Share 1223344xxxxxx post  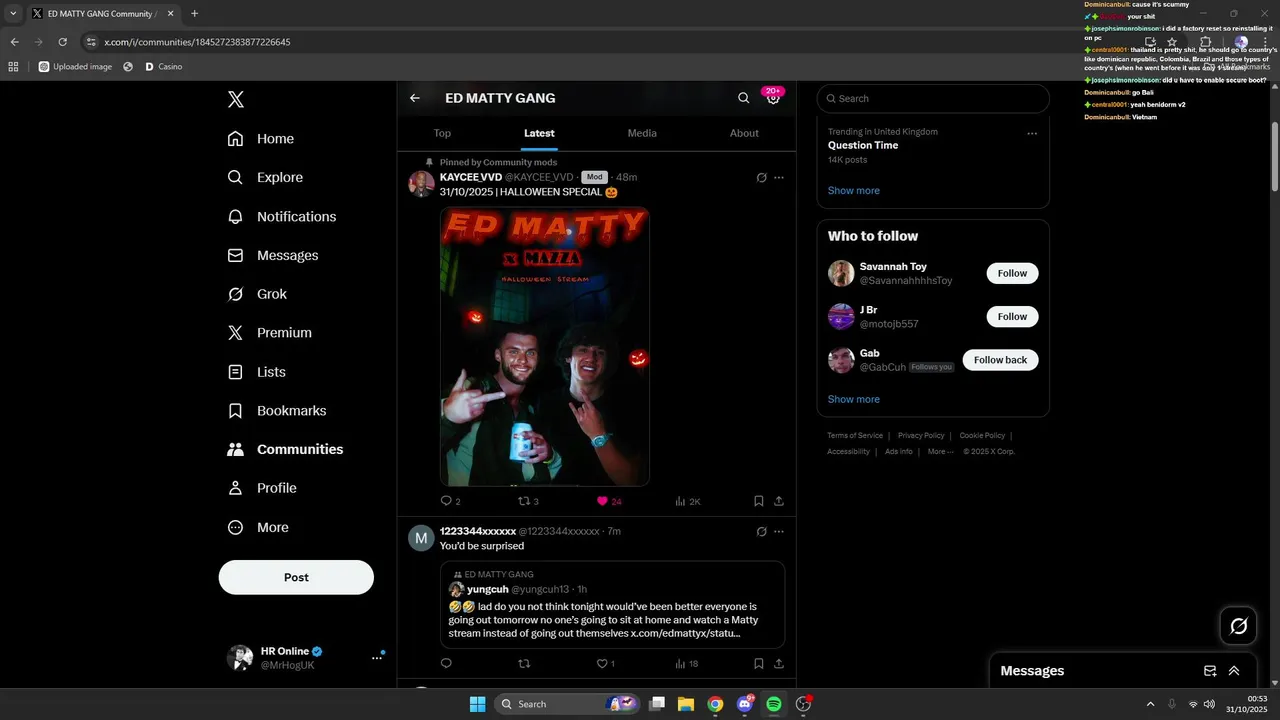(x=779, y=663)
